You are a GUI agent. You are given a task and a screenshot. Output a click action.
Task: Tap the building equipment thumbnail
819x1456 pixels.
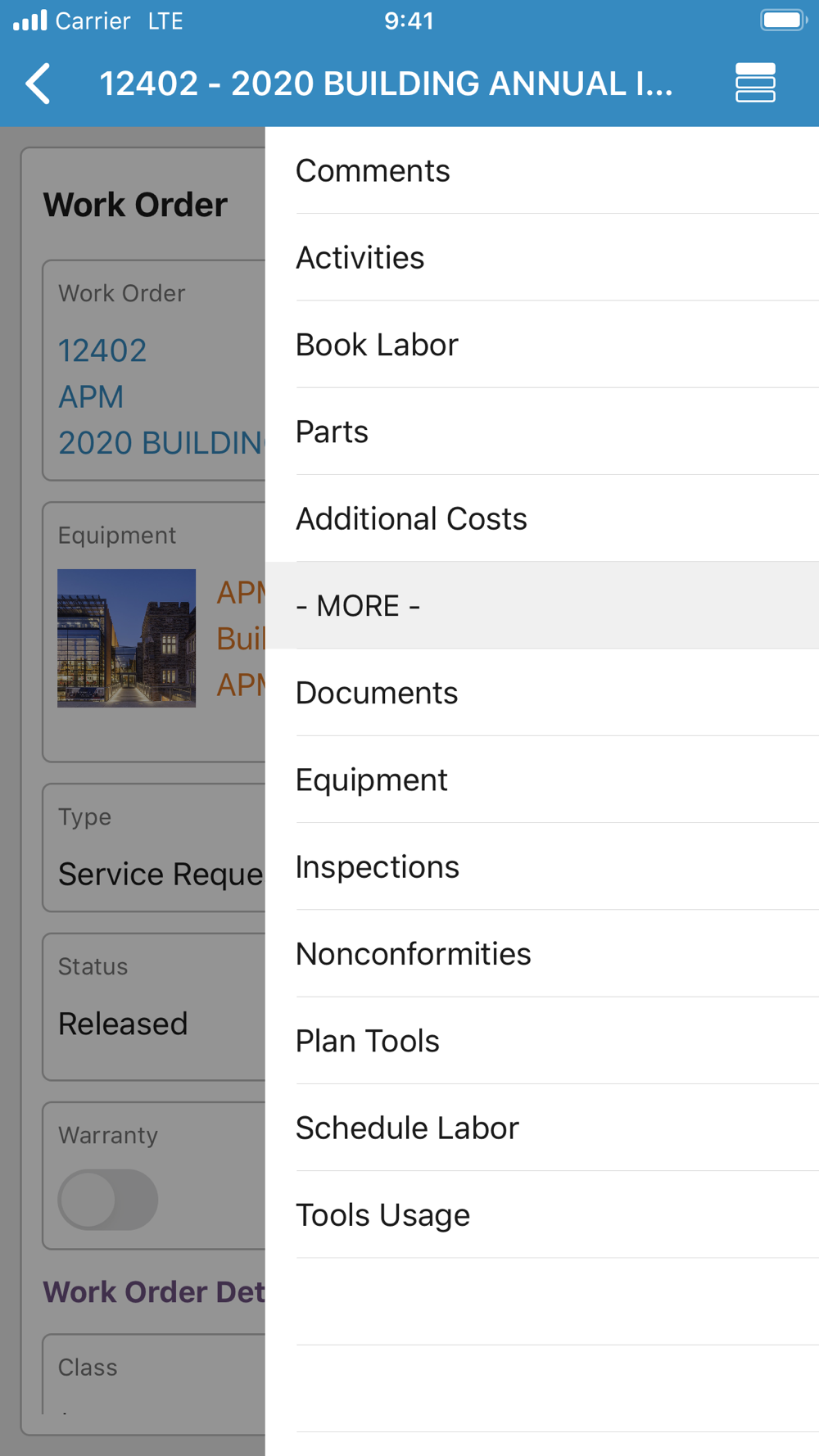[126, 638]
